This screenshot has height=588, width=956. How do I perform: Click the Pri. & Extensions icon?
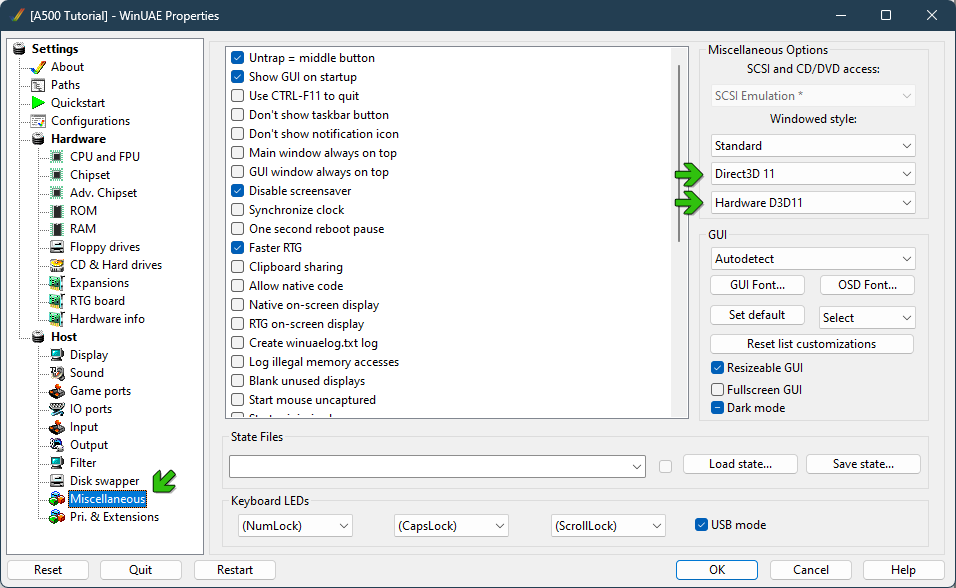click(57, 517)
